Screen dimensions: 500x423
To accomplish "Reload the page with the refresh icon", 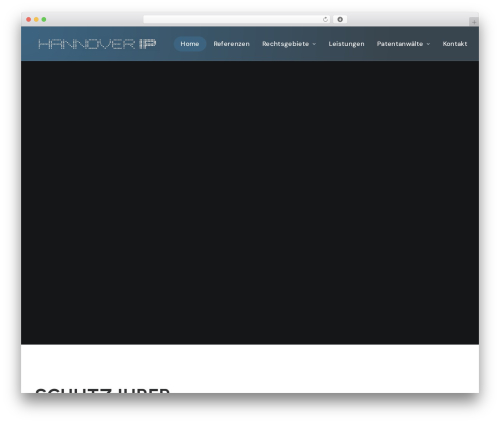I will click(x=325, y=19).
